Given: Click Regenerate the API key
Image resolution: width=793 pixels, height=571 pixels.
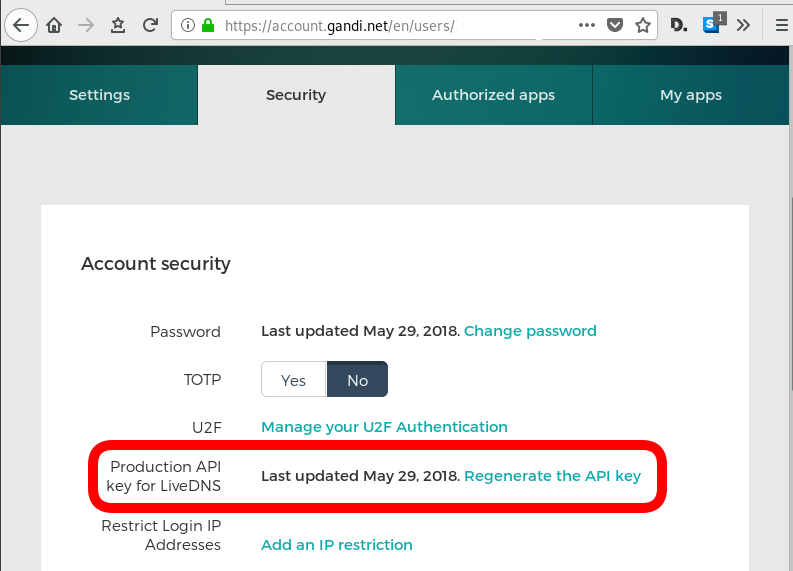Looking at the screenshot, I should (x=552, y=476).
